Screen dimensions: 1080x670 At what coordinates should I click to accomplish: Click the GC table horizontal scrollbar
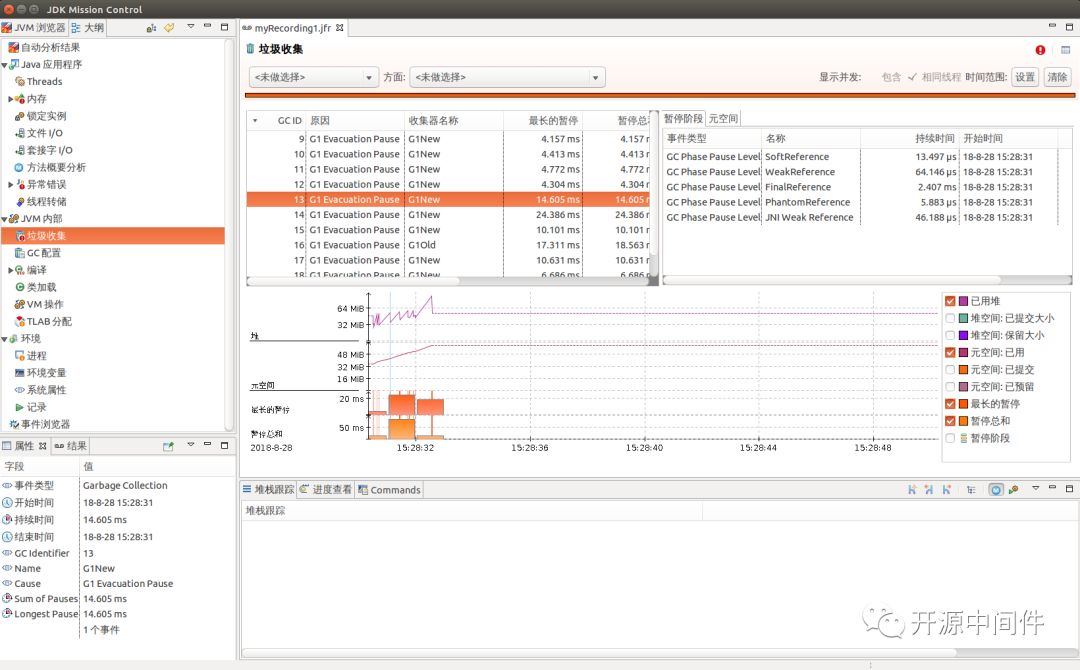(x=353, y=281)
